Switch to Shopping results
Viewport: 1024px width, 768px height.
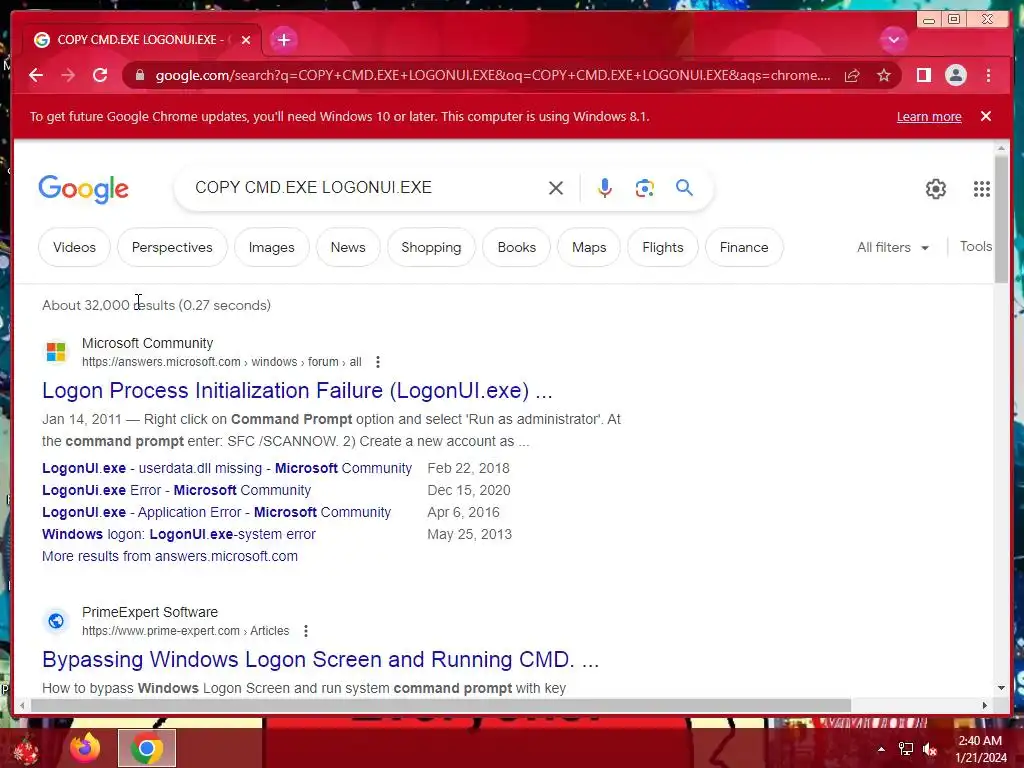(x=431, y=248)
